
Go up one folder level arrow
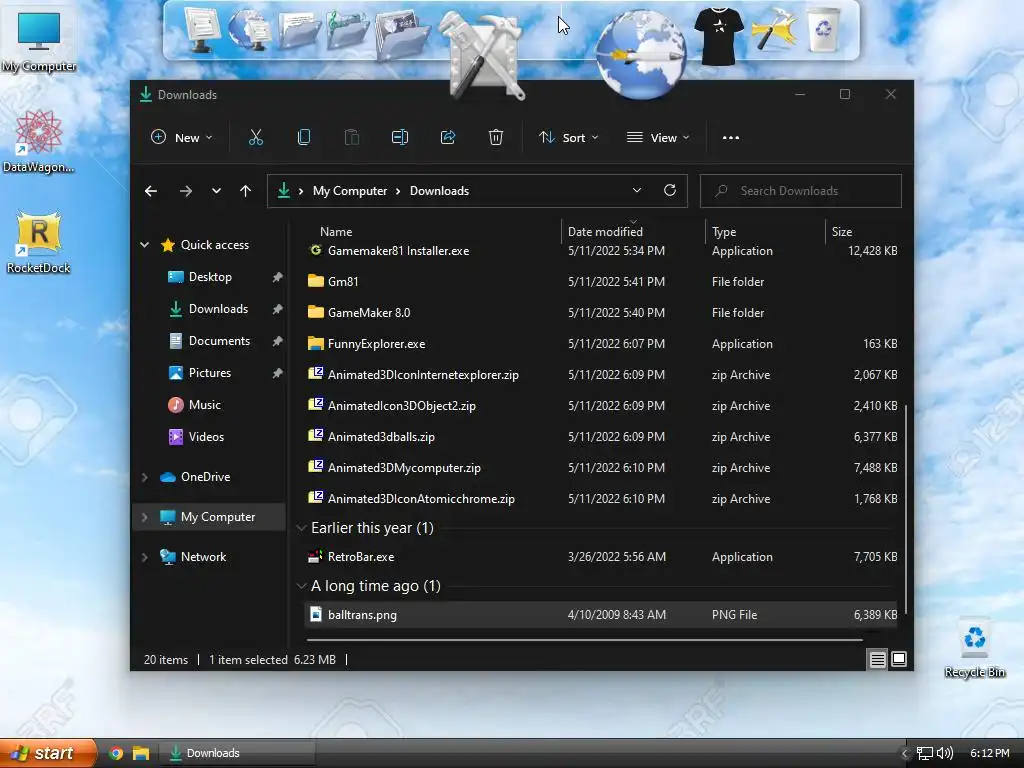[246, 191]
